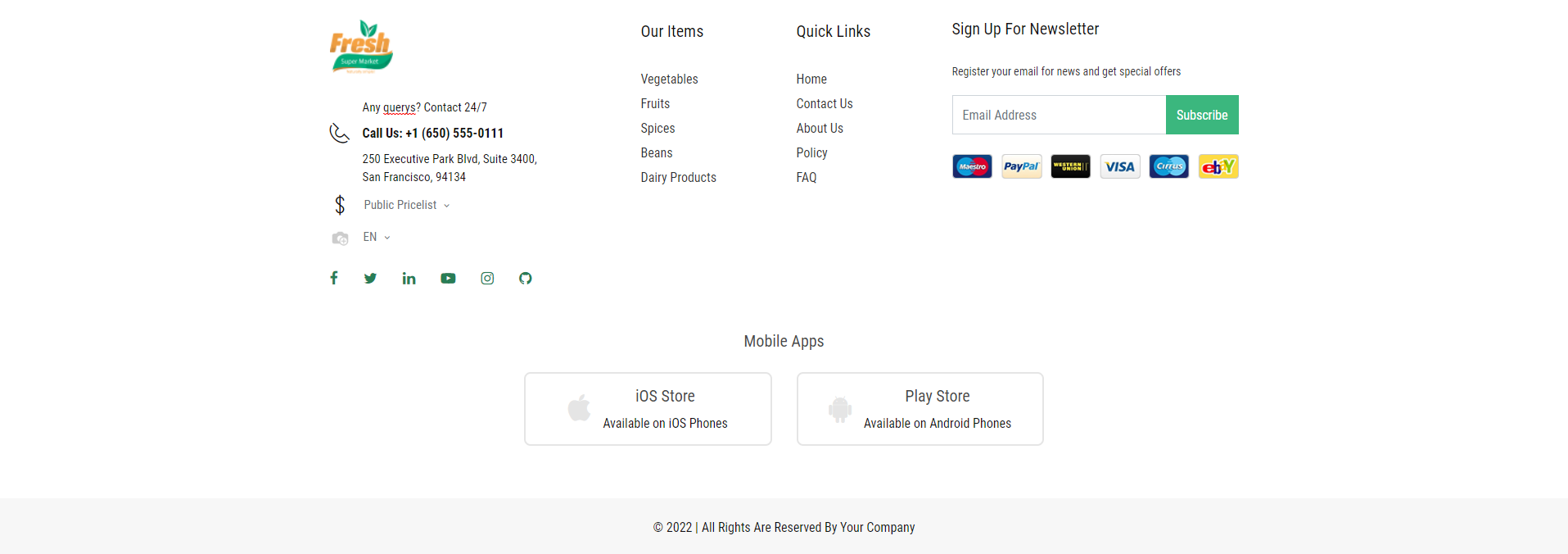Open the LinkedIn social icon

[409, 279]
